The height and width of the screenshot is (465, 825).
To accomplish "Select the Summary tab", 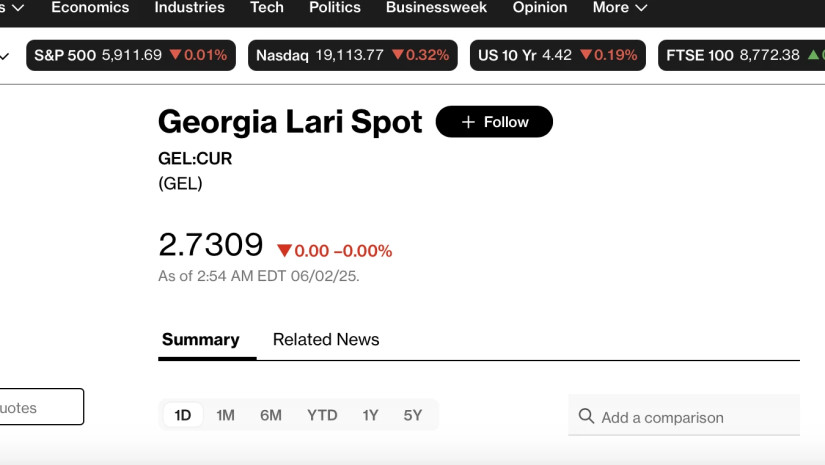I will point(201,340).
